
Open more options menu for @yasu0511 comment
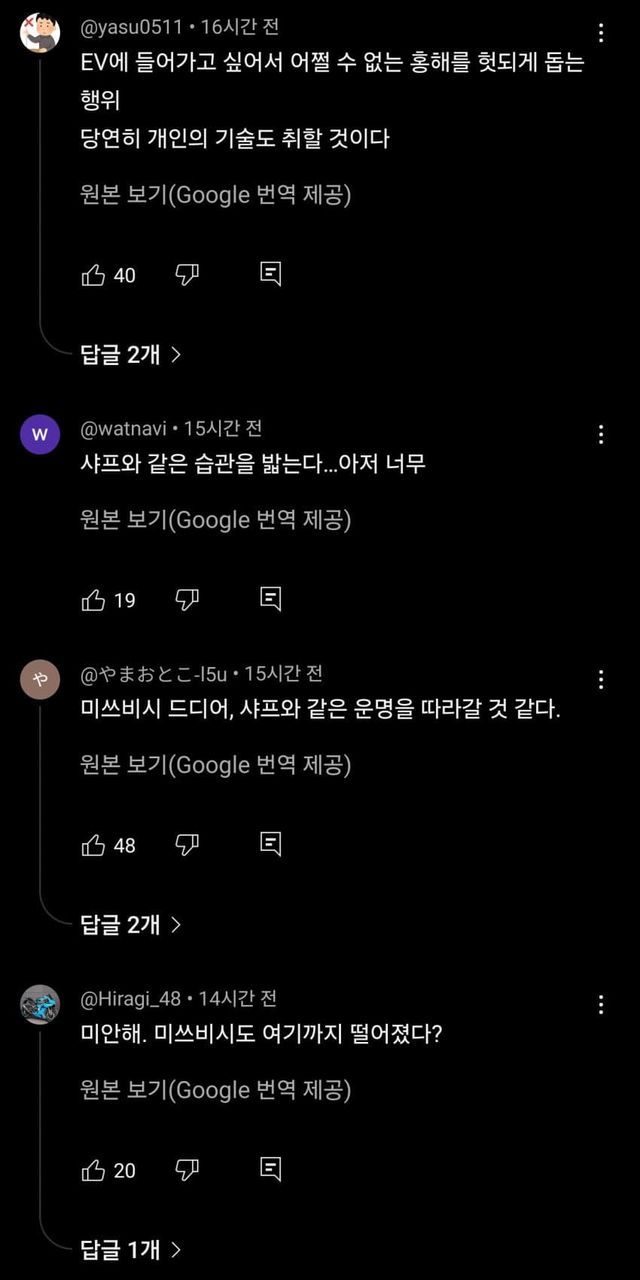tap(601, 33)
